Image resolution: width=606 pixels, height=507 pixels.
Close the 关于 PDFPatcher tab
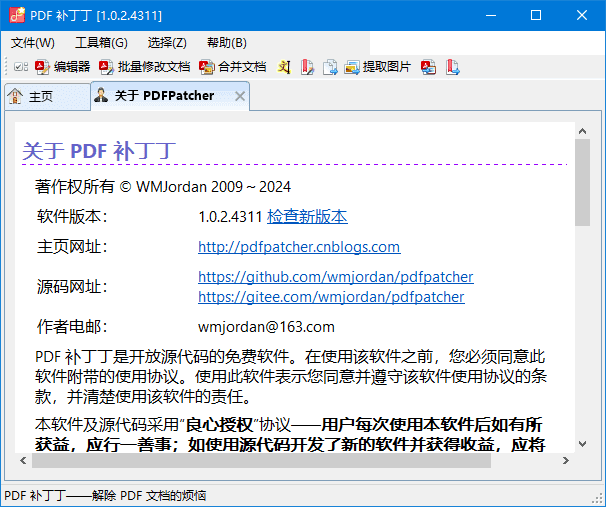click(239, 96)
